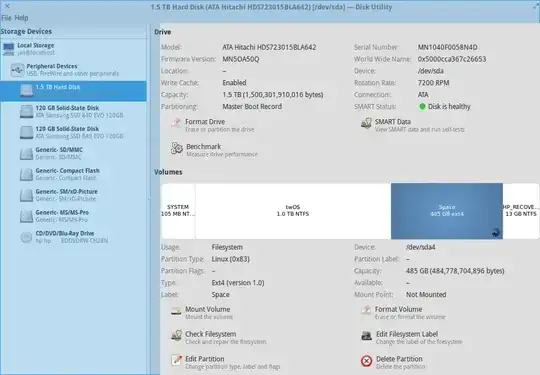Click the 485 GB volume capacity value
The image size is (540, 375).
(455, 271)
